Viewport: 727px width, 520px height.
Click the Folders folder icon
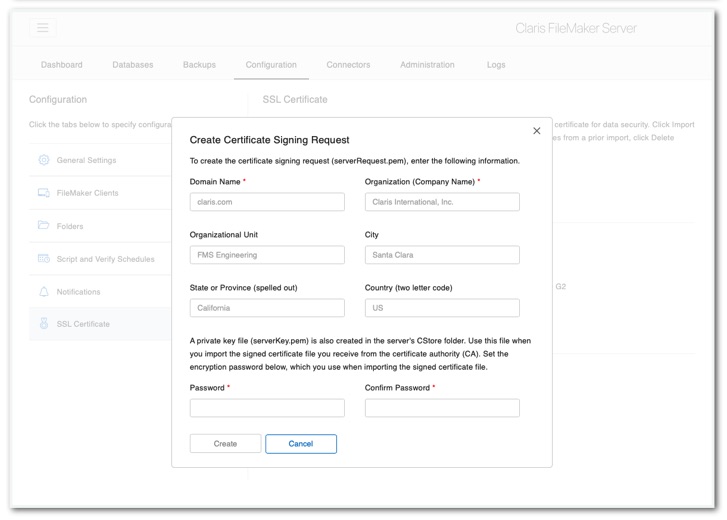44,225
